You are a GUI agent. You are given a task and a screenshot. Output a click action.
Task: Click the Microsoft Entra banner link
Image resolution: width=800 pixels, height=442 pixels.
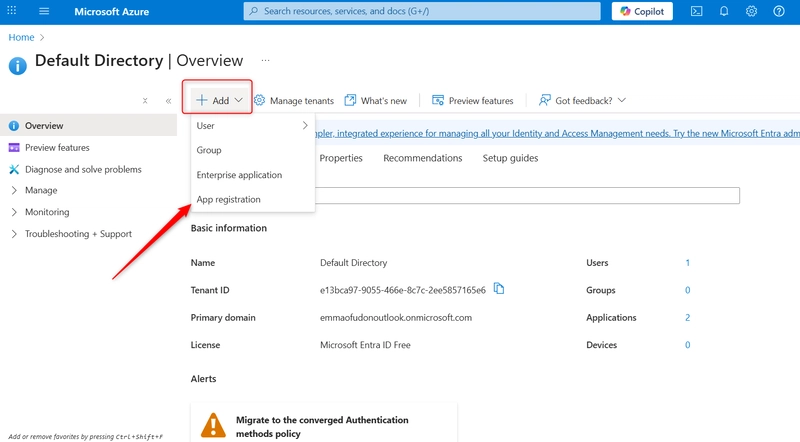click(x=557, y=133)
